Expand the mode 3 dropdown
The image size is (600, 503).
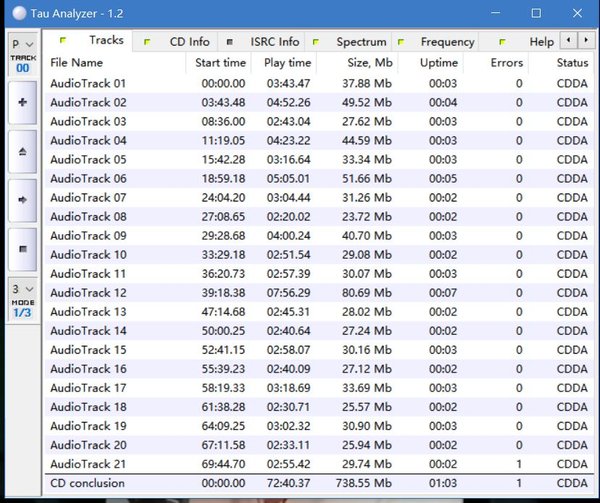tap(22, 289)
